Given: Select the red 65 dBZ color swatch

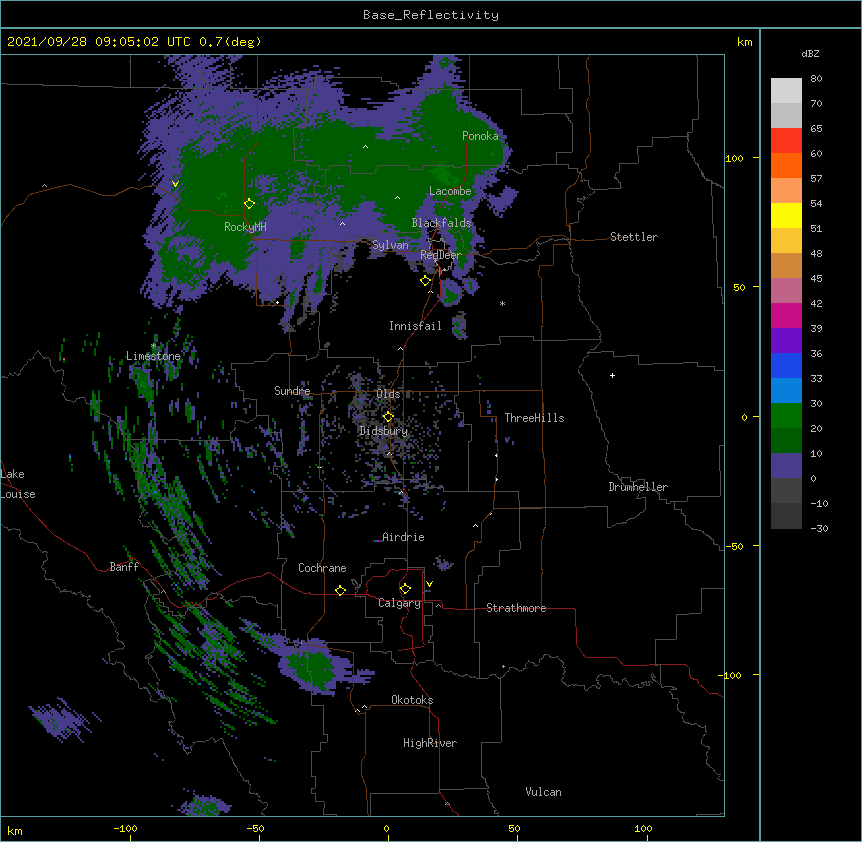Looking at the screenshot, I should pos(786,141).
